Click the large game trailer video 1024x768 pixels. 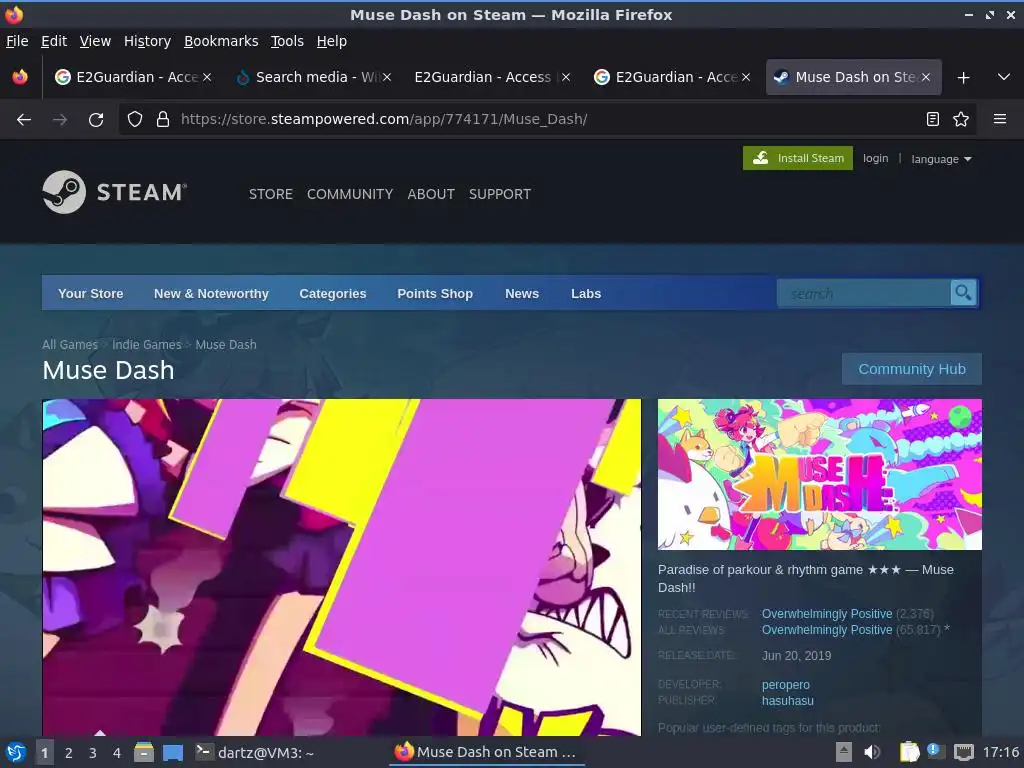pyautogui.click(x=342, y=567)
